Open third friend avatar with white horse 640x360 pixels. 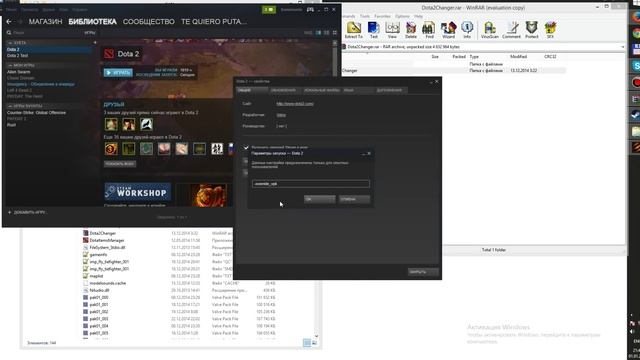(146, 124)
